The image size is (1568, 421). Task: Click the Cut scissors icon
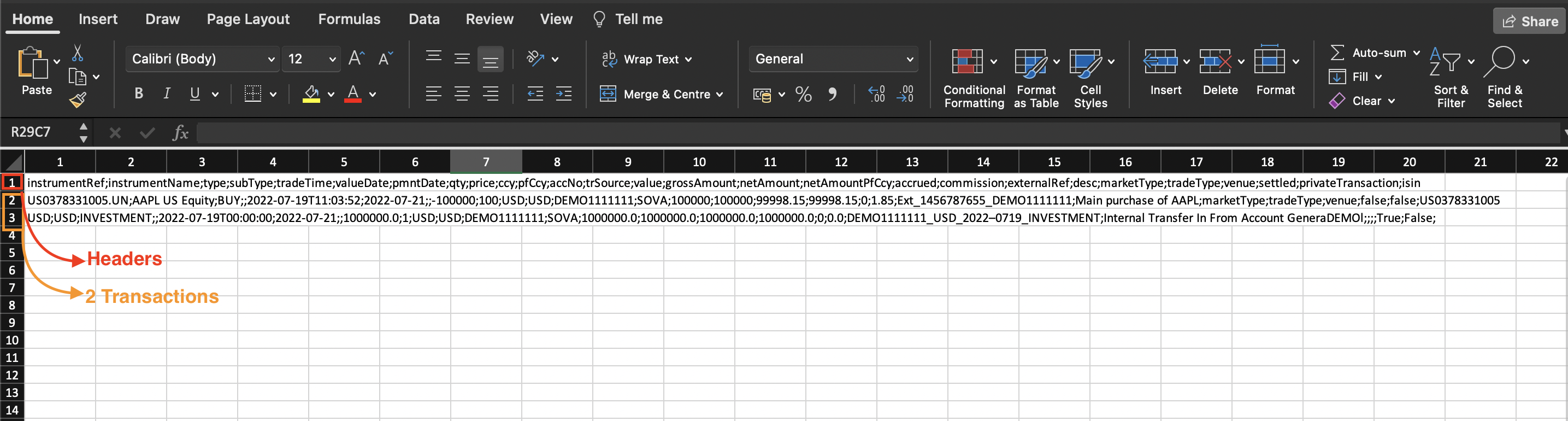point(77,53)
